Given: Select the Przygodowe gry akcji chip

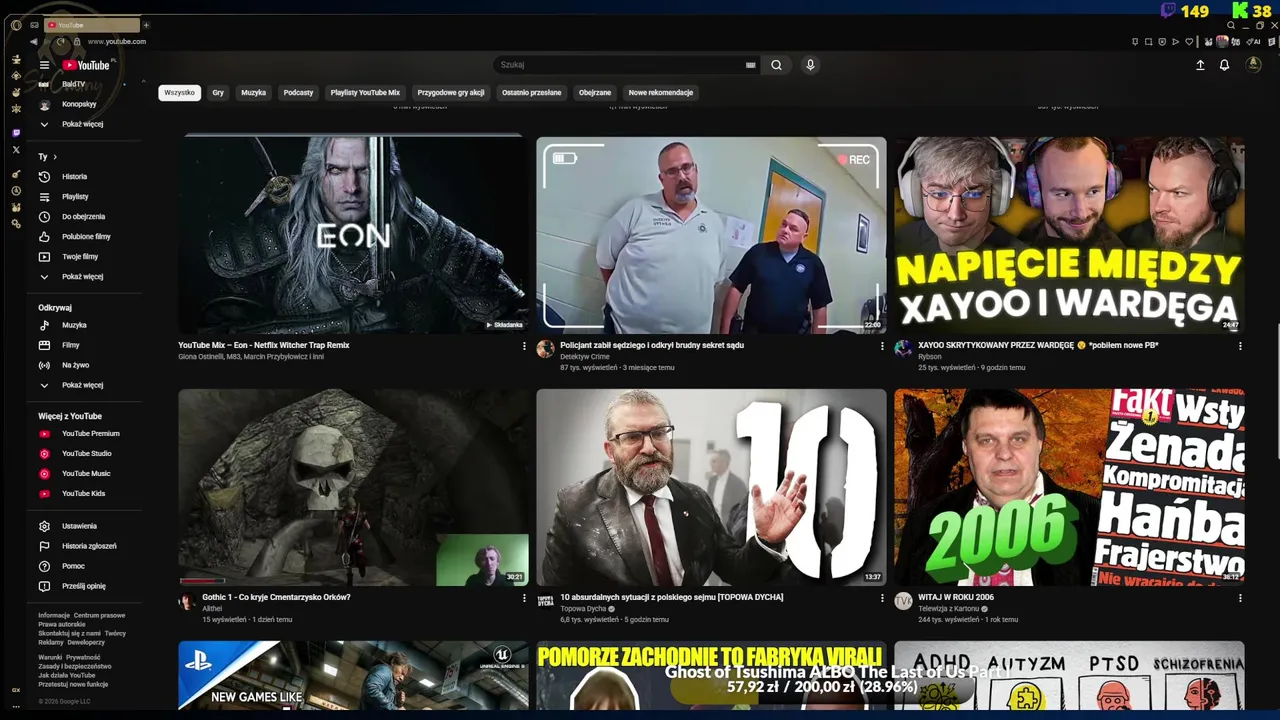Looking at the screenshot, I should pyautogui.click(x=451, y=93).
